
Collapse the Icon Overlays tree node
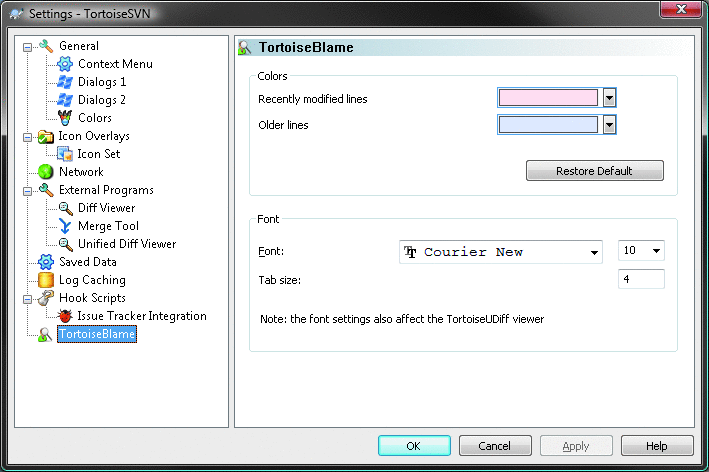[x=27, y=137]
